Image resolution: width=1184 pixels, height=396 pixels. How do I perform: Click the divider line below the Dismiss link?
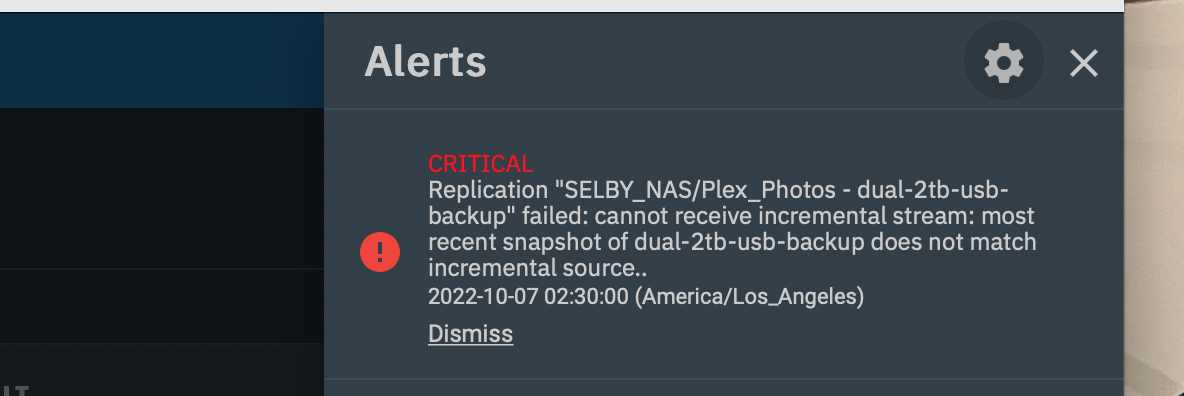723,379
